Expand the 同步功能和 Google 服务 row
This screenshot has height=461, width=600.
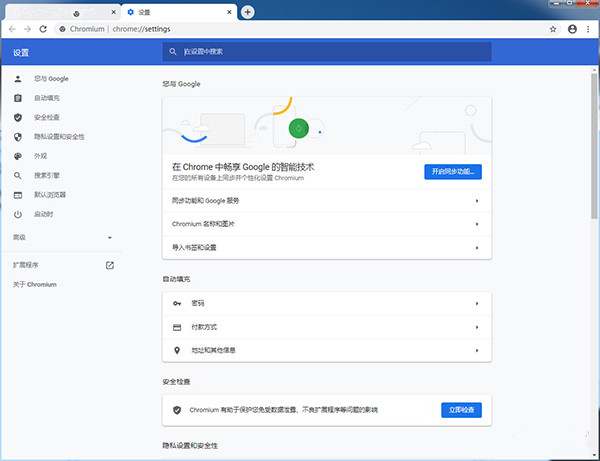[327, 201]
